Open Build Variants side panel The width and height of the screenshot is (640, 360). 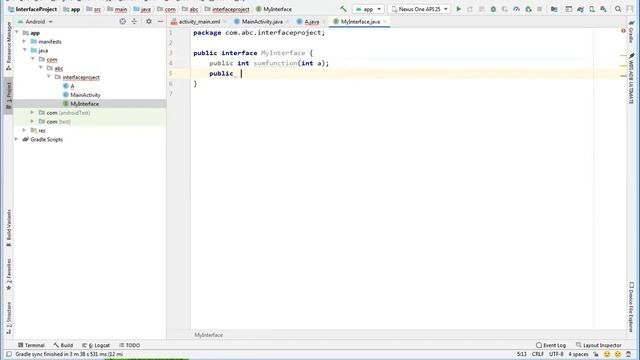(9, 228)
